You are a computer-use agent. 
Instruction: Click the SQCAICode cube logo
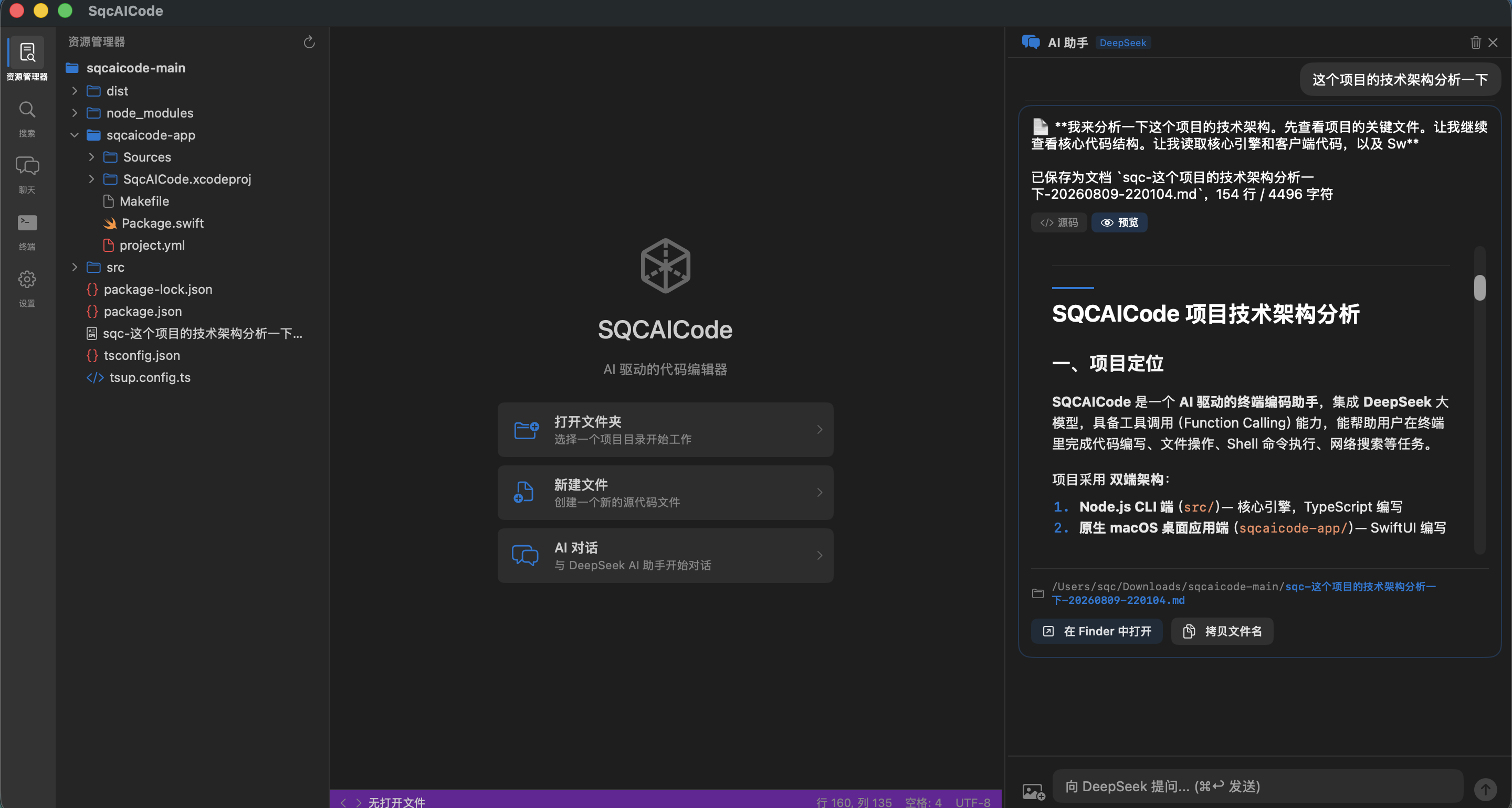[x=665, y=265]
